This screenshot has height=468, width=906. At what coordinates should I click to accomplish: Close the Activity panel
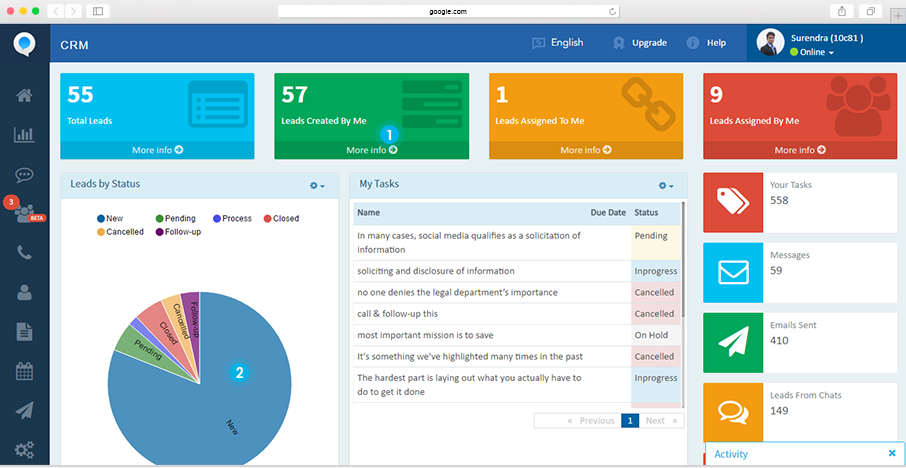tap(892, 453)
